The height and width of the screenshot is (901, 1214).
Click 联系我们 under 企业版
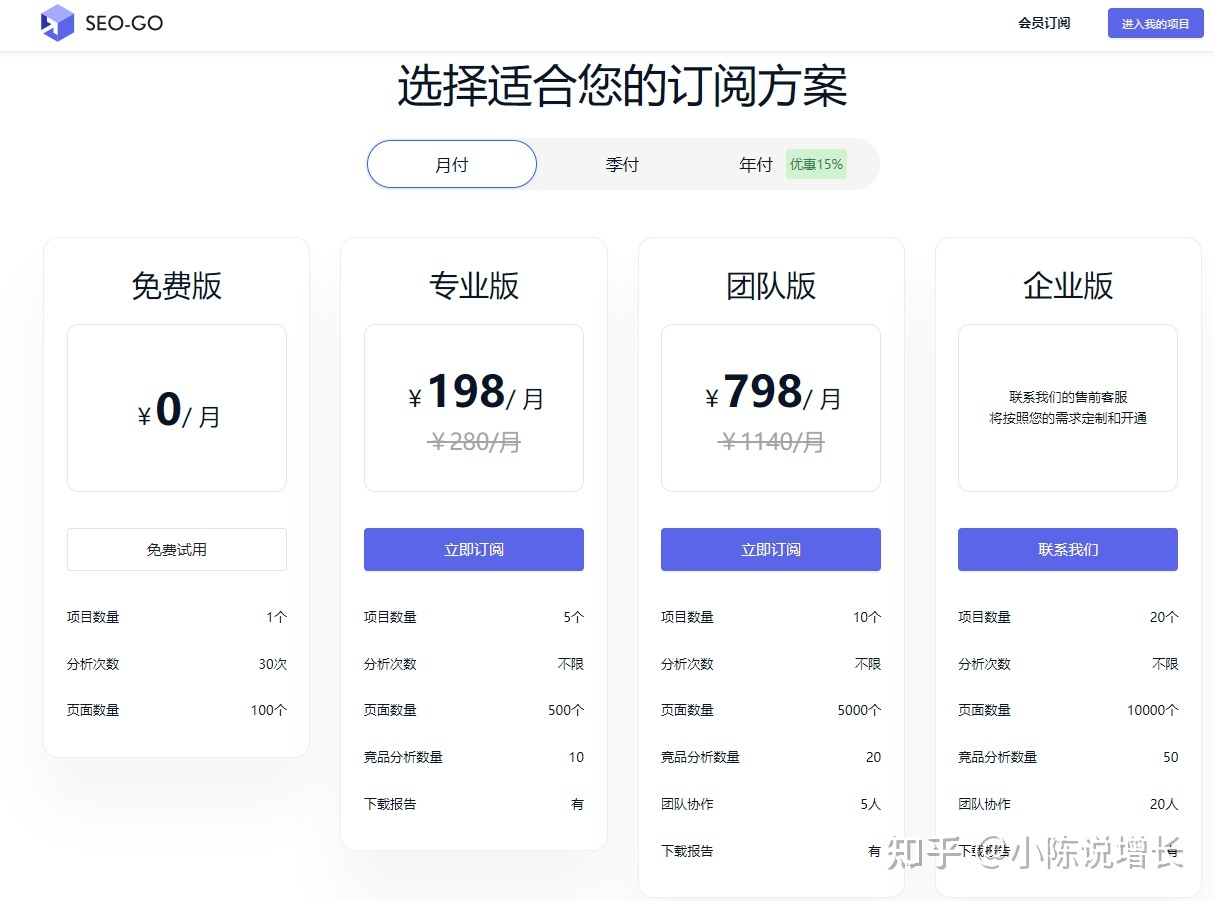[1068, 549]
